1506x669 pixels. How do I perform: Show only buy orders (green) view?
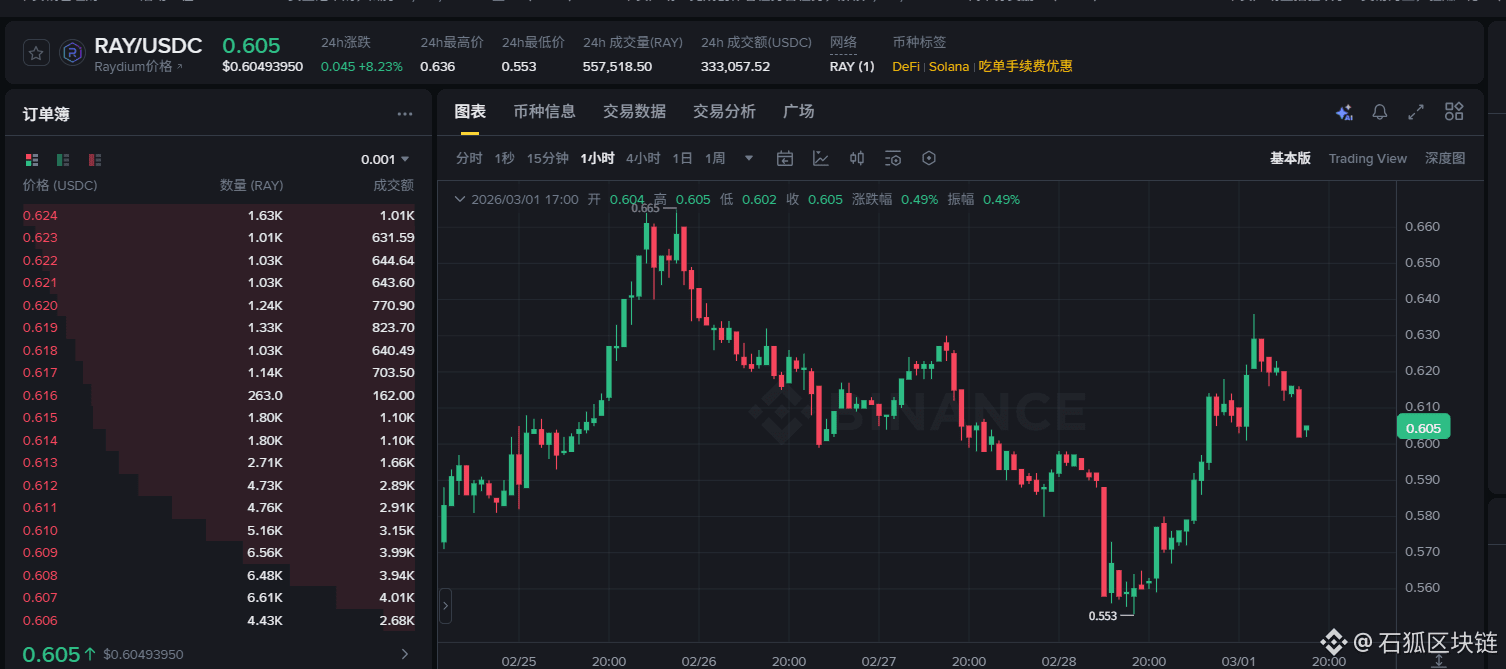[x=63, y=159]
